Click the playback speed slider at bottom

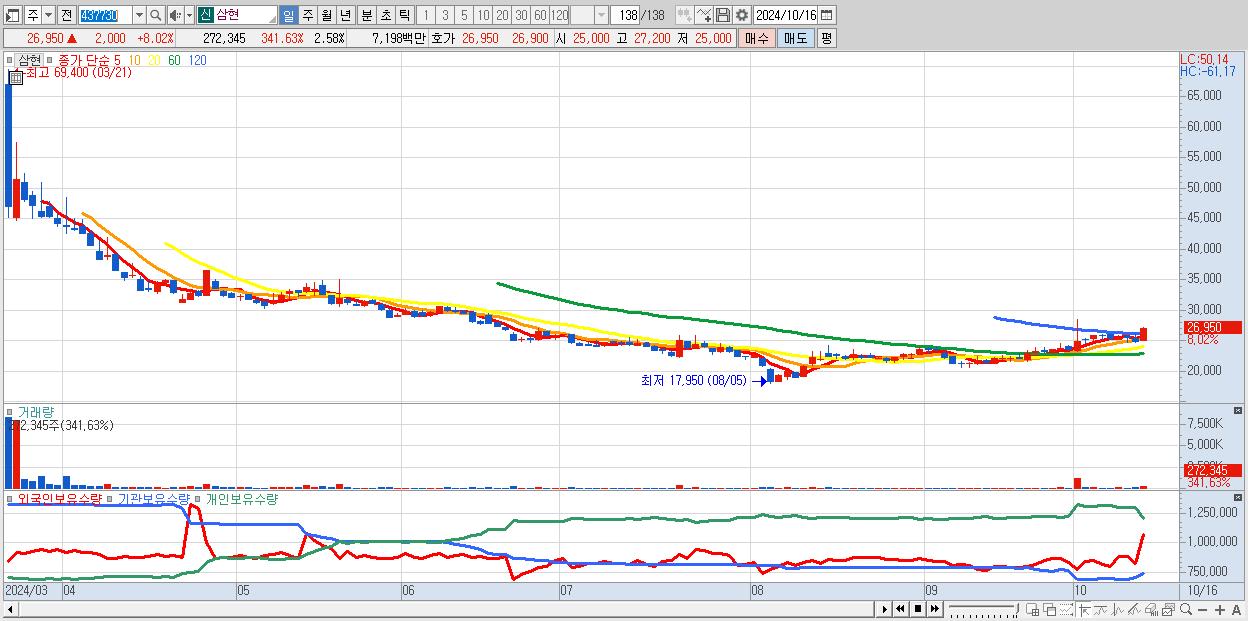986,608
